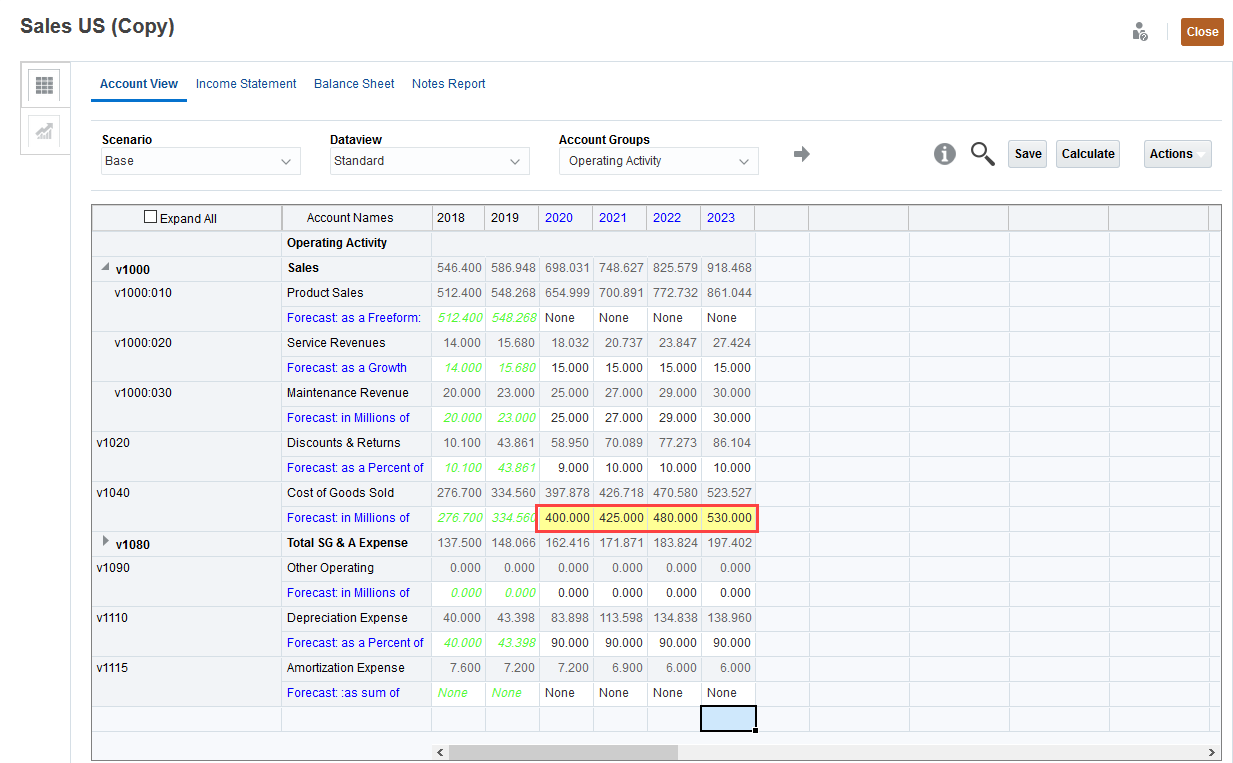Click the user access icon near Close
The width and height of the screenshot is (1233, 763).
click(x=1139, y=31)
